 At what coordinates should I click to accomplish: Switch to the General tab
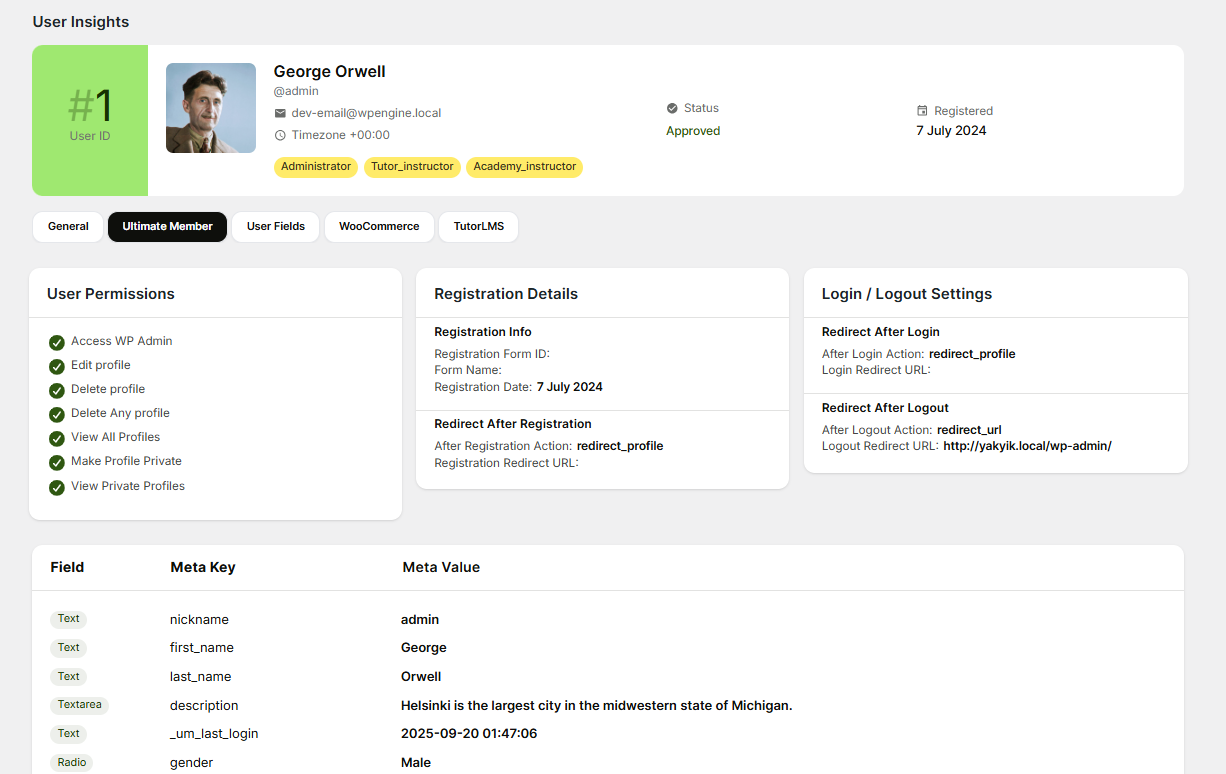[68, 227]
